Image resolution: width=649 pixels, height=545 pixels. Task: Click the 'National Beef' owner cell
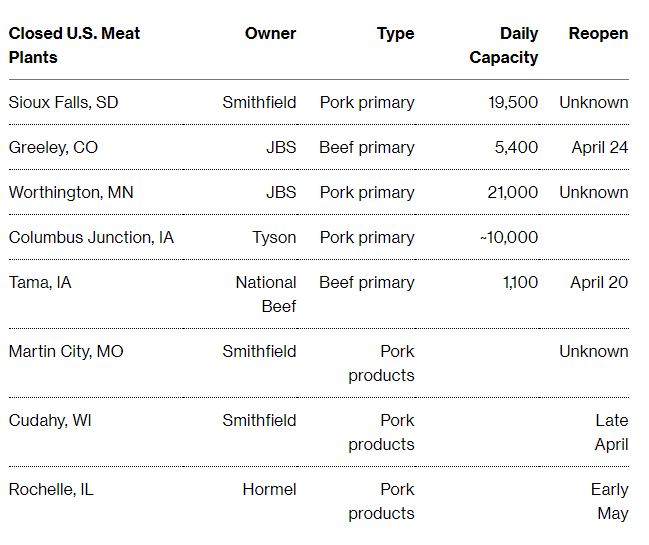[266, 295]
